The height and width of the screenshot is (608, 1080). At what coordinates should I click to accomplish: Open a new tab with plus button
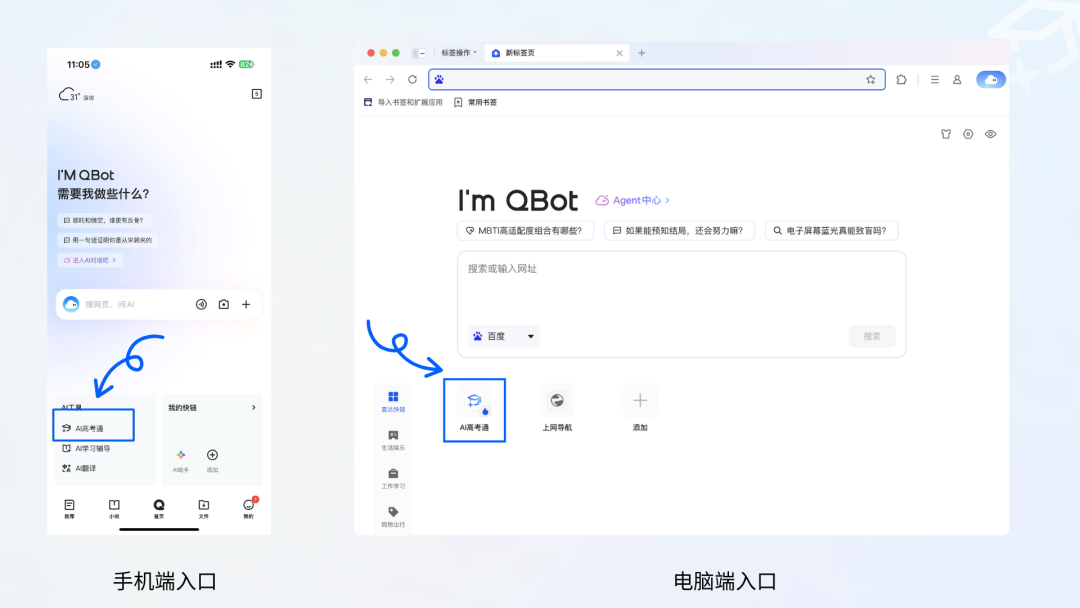[x=641, y=53]
